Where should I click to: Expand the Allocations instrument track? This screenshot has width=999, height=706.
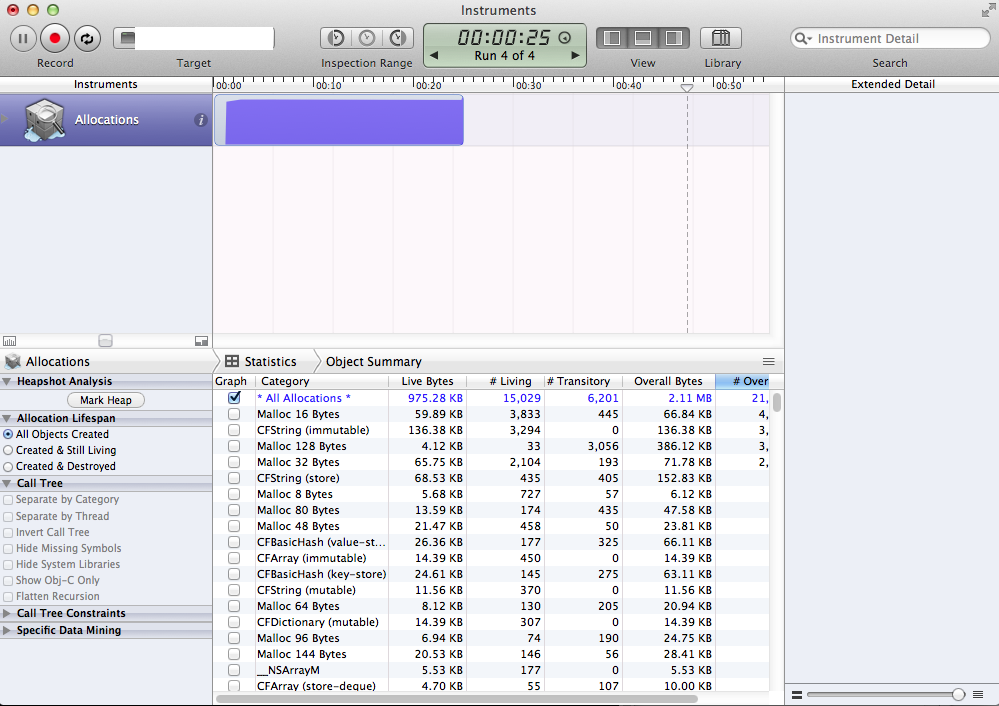(x=4, y=119)
